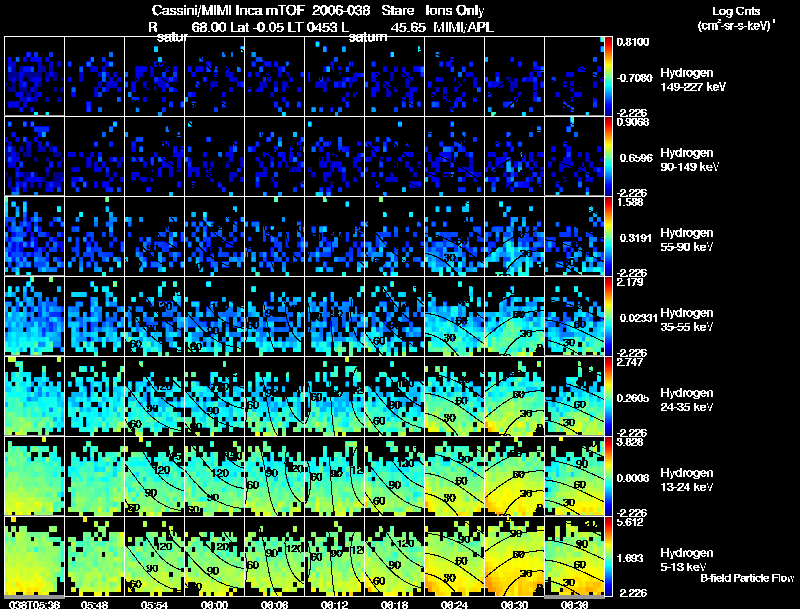
Task: Click the '05:48' time label
Action: pos(94,604)
